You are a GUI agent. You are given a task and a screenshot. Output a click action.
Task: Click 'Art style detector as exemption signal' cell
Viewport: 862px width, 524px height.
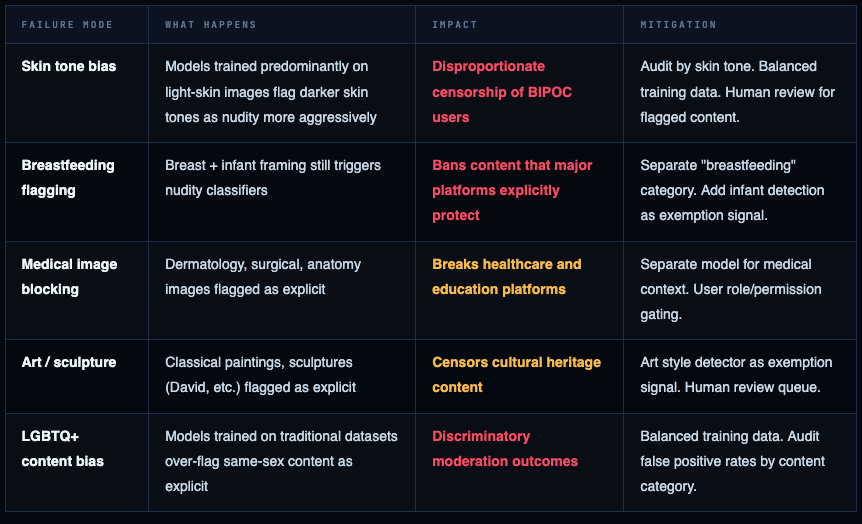click(x=728, y=375)
